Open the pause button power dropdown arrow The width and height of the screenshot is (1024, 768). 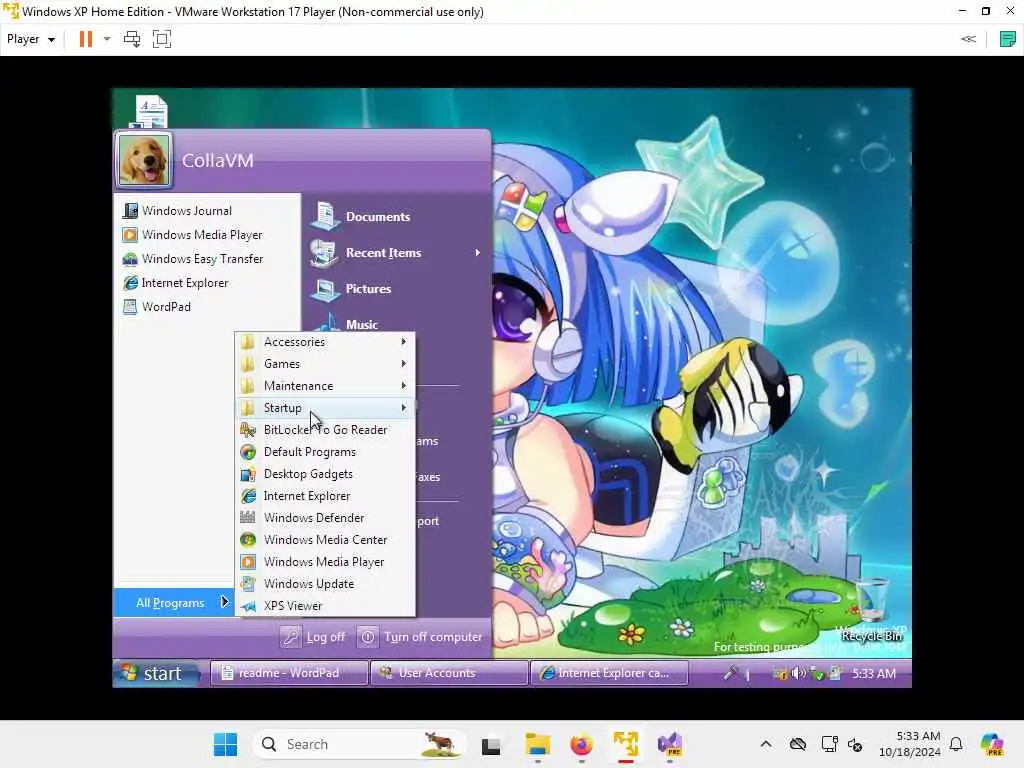pos(107,39)
